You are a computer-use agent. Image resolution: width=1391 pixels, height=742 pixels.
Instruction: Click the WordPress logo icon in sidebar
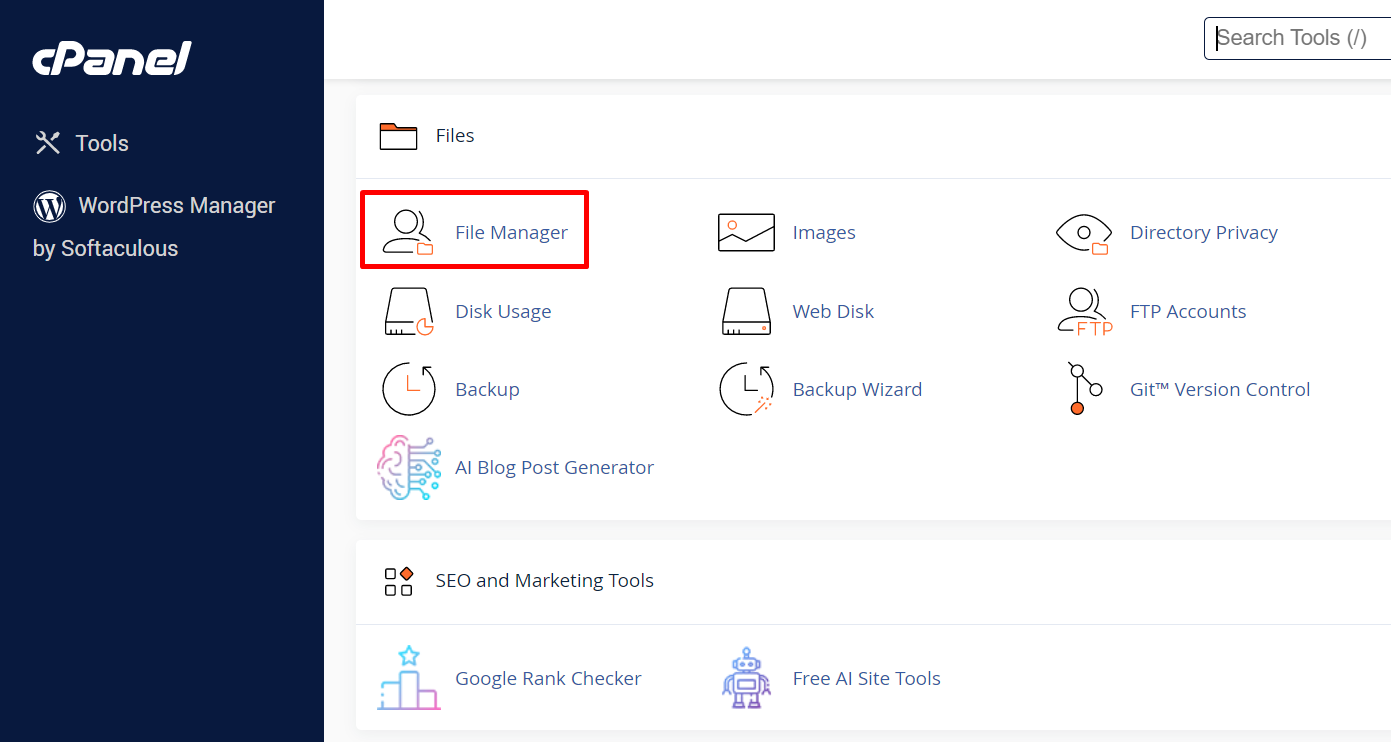pos(49,206)
